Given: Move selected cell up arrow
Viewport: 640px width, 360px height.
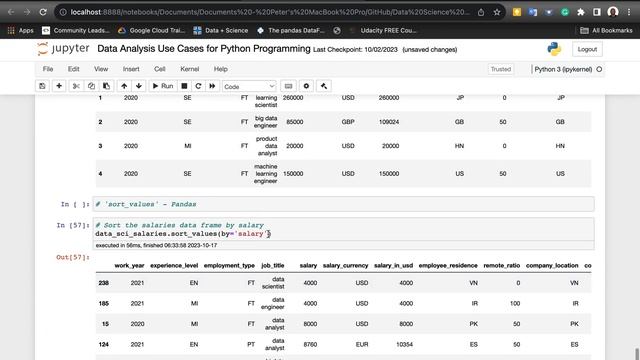Looking at the screenshot, I should tap(124, 86).
